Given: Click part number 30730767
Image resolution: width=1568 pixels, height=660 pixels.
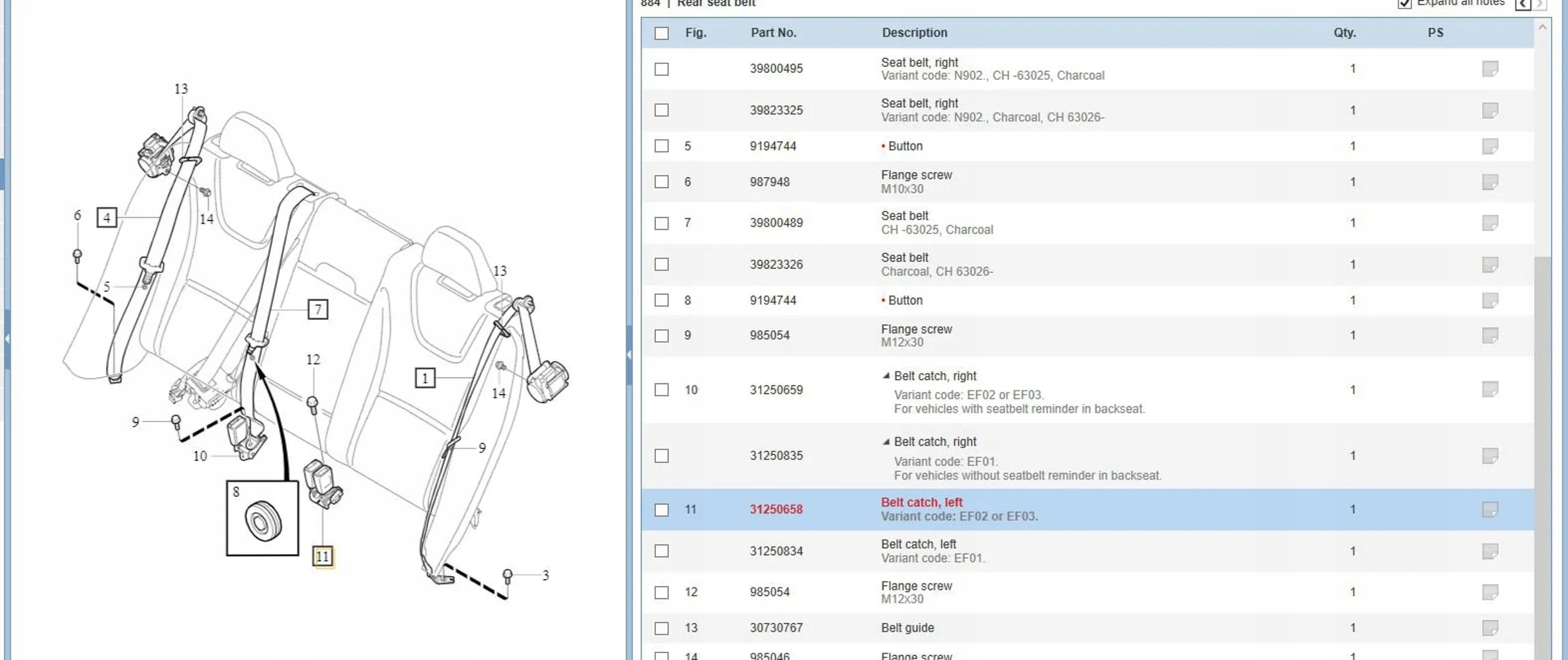Looking at the screenshot, I should 776,628.
